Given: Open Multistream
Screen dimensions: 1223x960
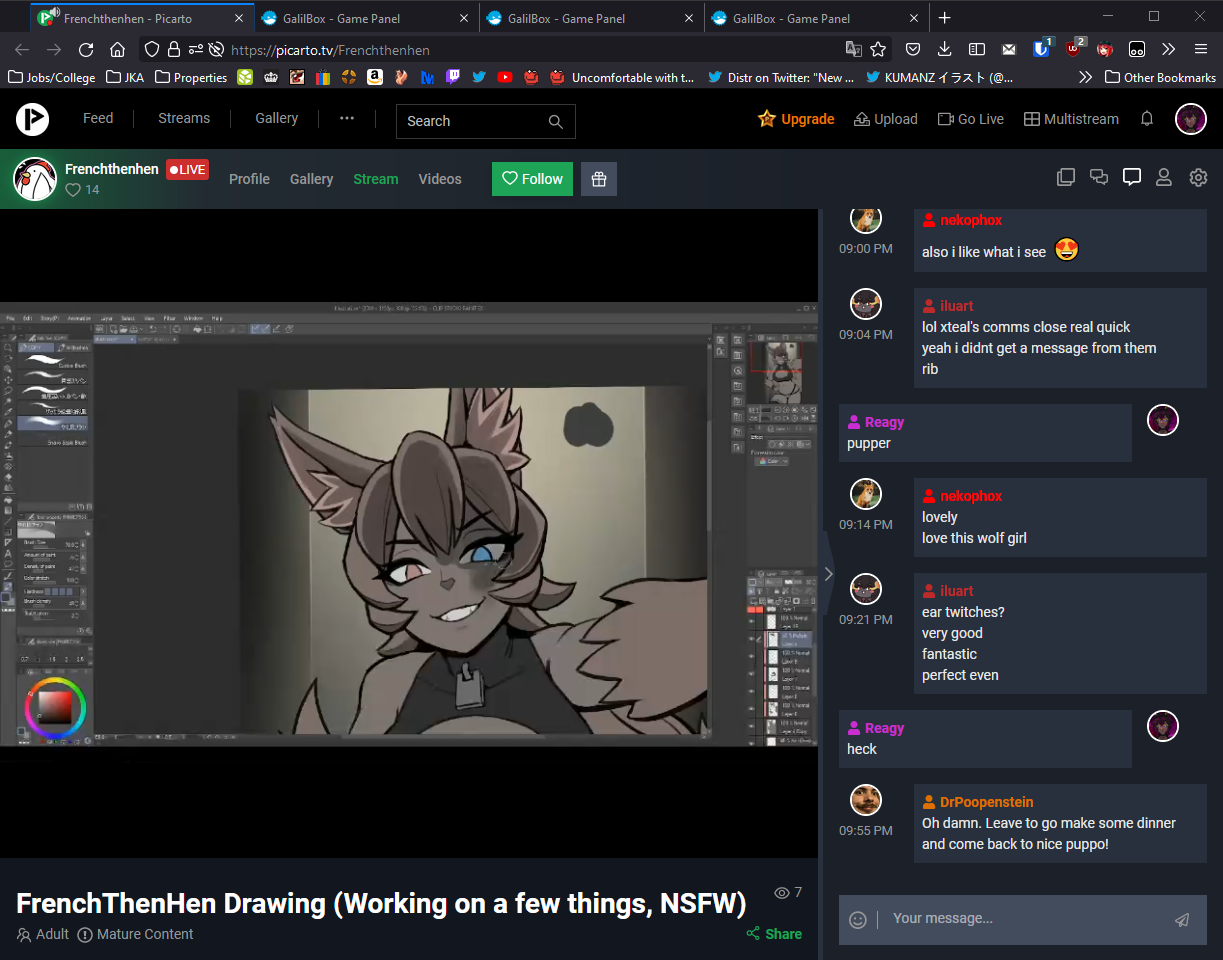Looking at the screenshot, I should coord(1071,119).
